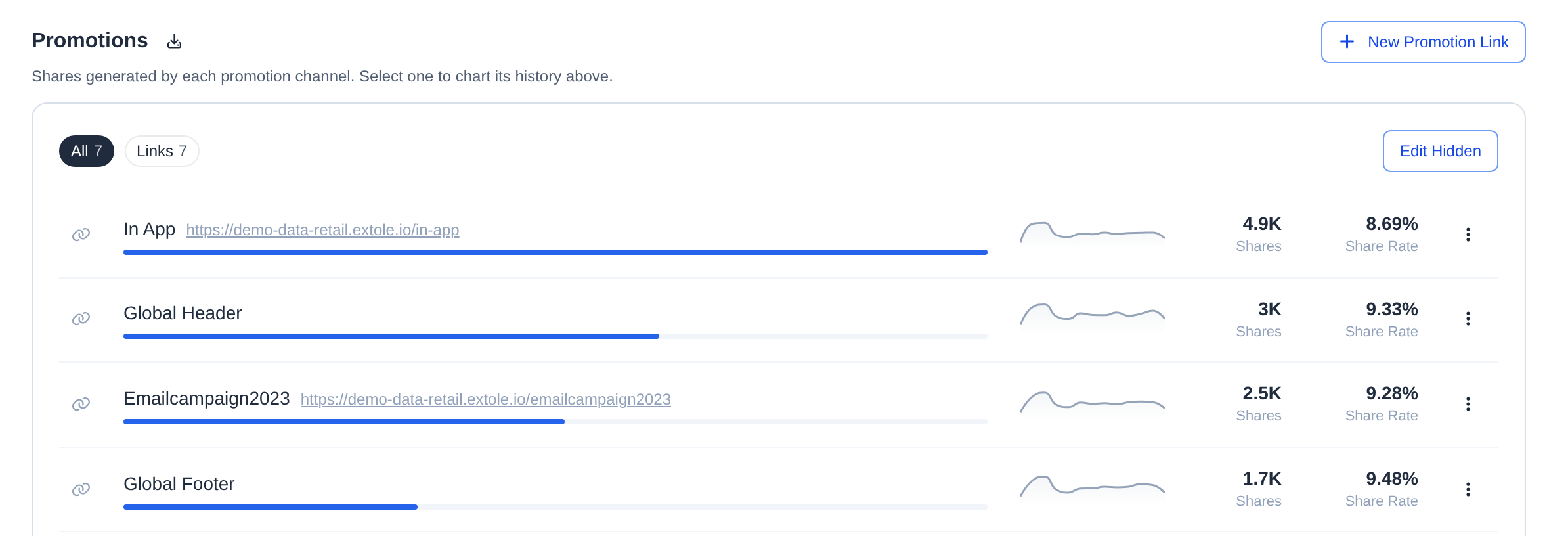Image resolution: width=1568 pixels, height=536 pixels.
Task: Click the Global Footer shares progress bar
Action: [x=555, y=507]
